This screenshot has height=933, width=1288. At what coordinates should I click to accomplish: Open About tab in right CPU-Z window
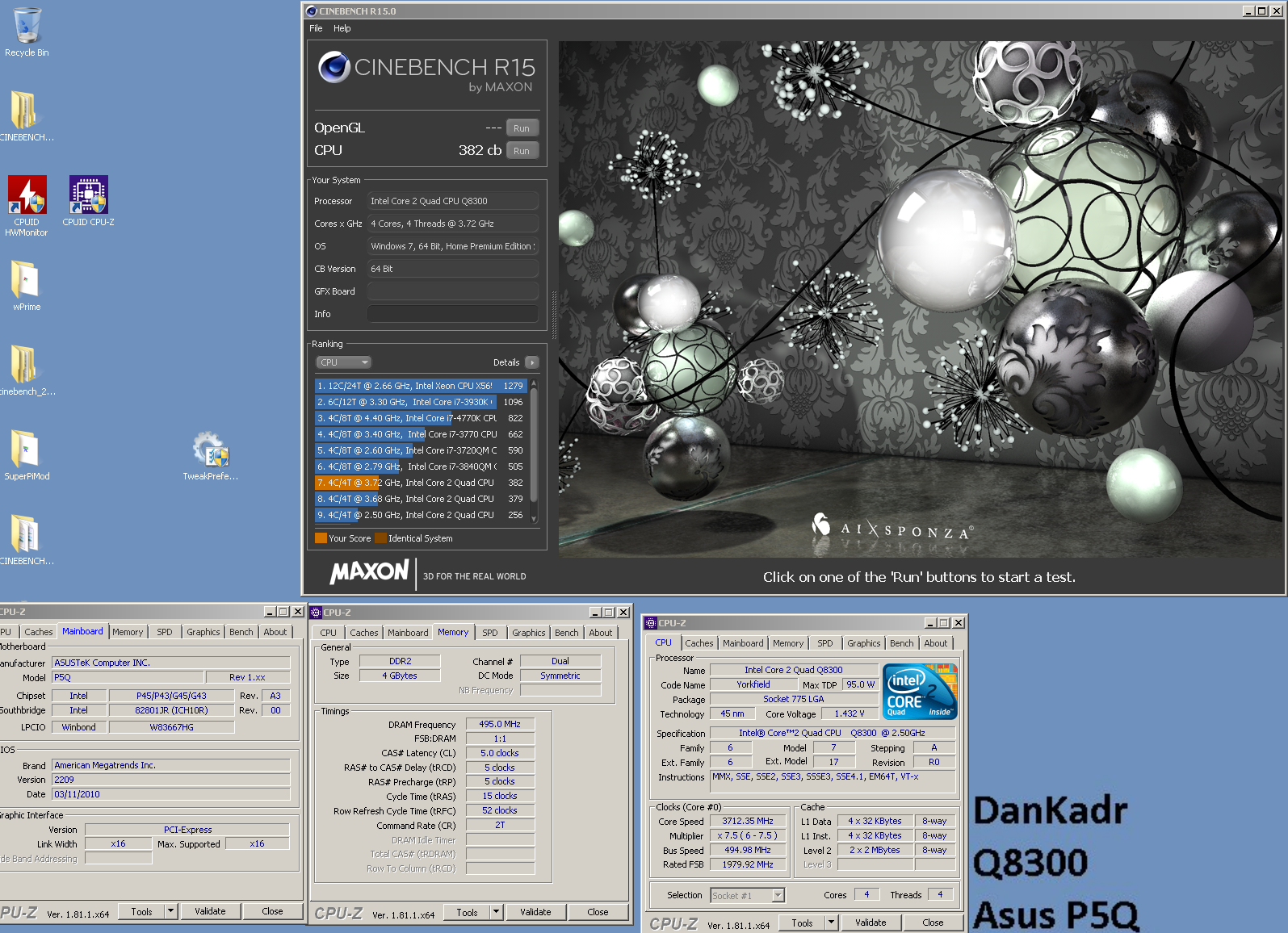[x=936, y=643]
